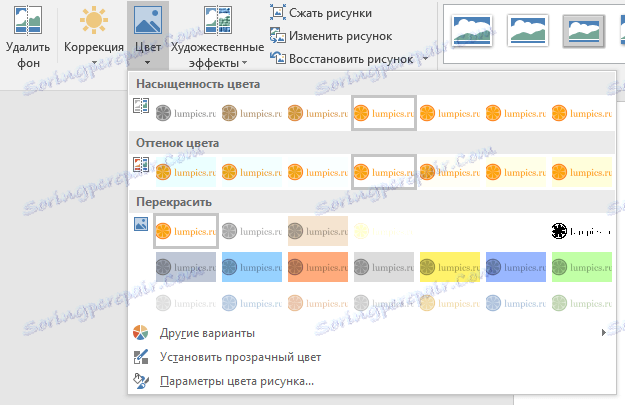Select the highlighted saturation thumbnail under Насыщенность цвета

(x=384, y=113)
